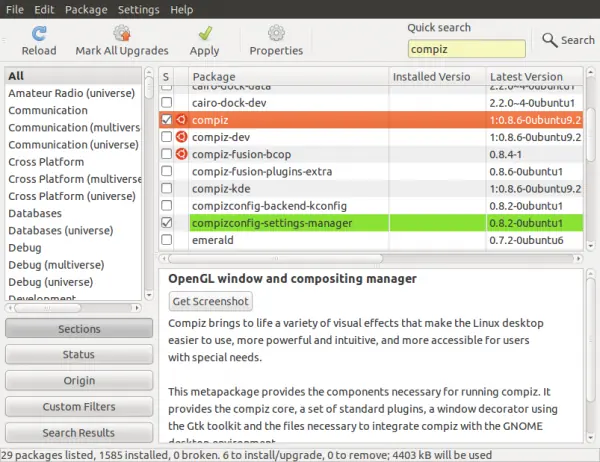Select compizconfig-settings-manager package name
Screen dimensions: 600x462
coord(272,223)
